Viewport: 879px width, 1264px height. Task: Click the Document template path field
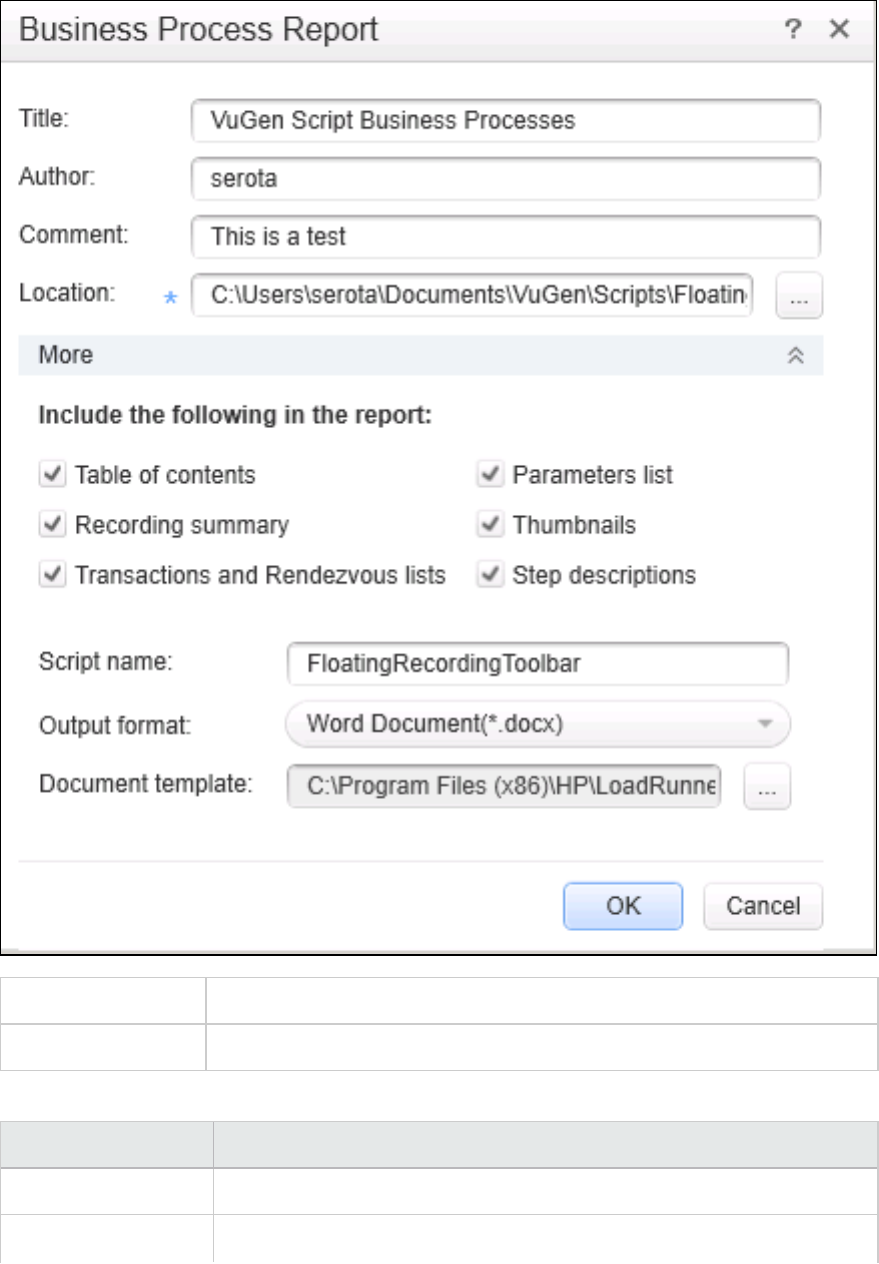click(x=503, y=786)
